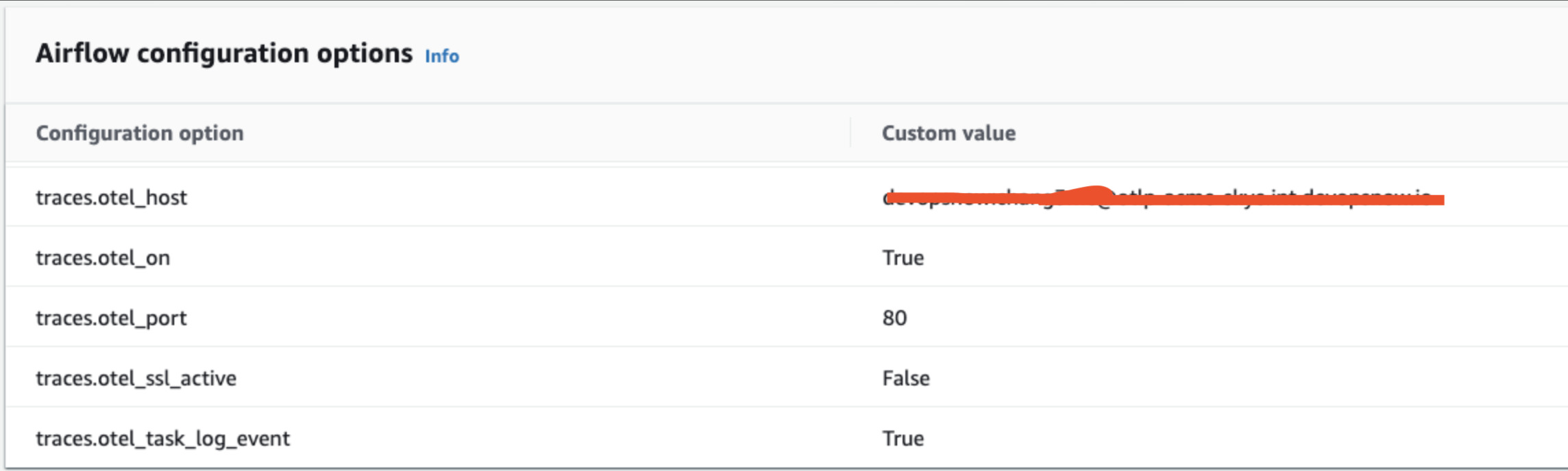This screenshot has height=471, width=1568.
Task: Select the traces.otel_port option name
Action: click(x=111, y=318)
